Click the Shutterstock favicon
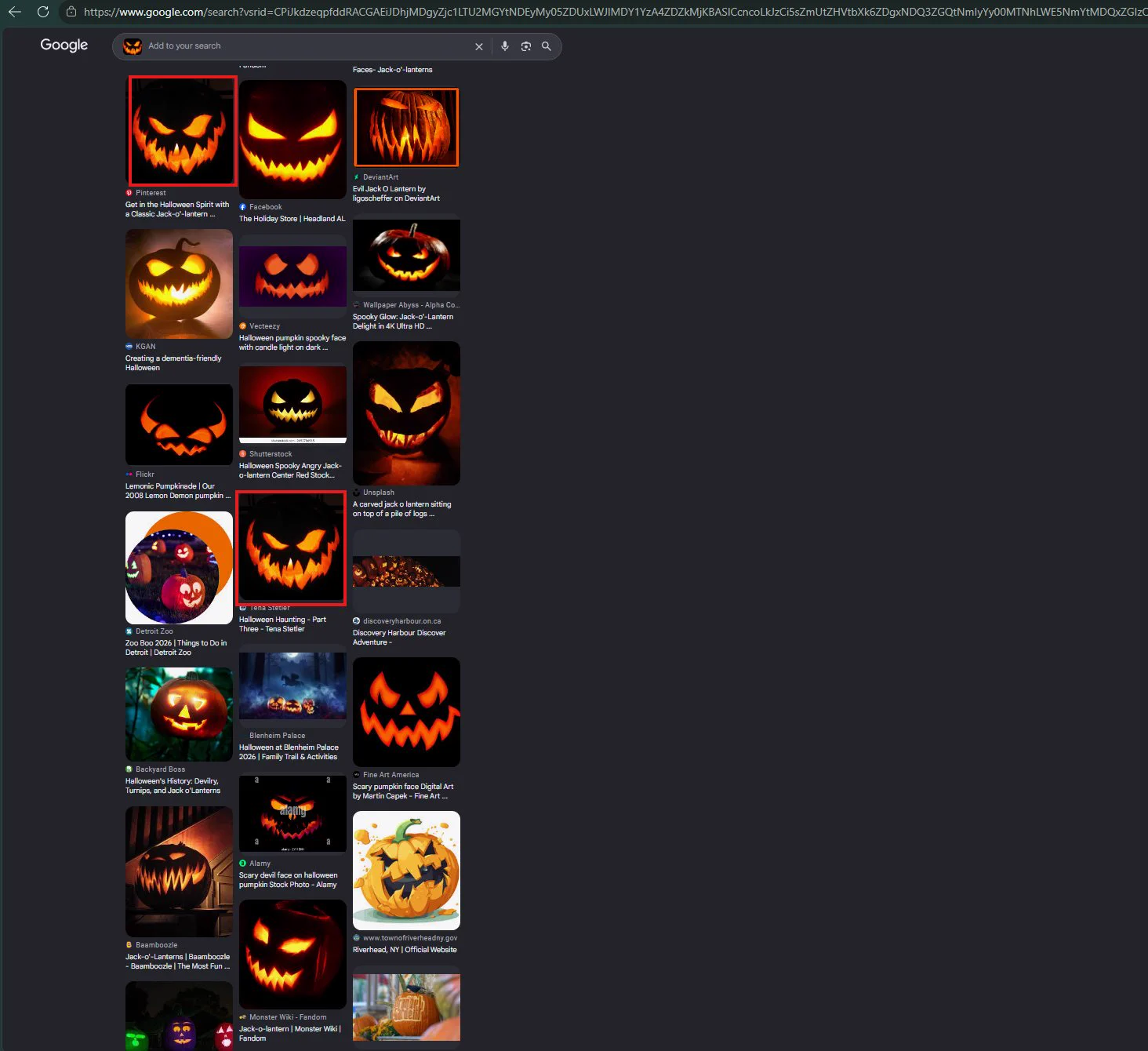Image resolution: width=1148 pixels, height=1051 pixels. [x=243, y=454]
